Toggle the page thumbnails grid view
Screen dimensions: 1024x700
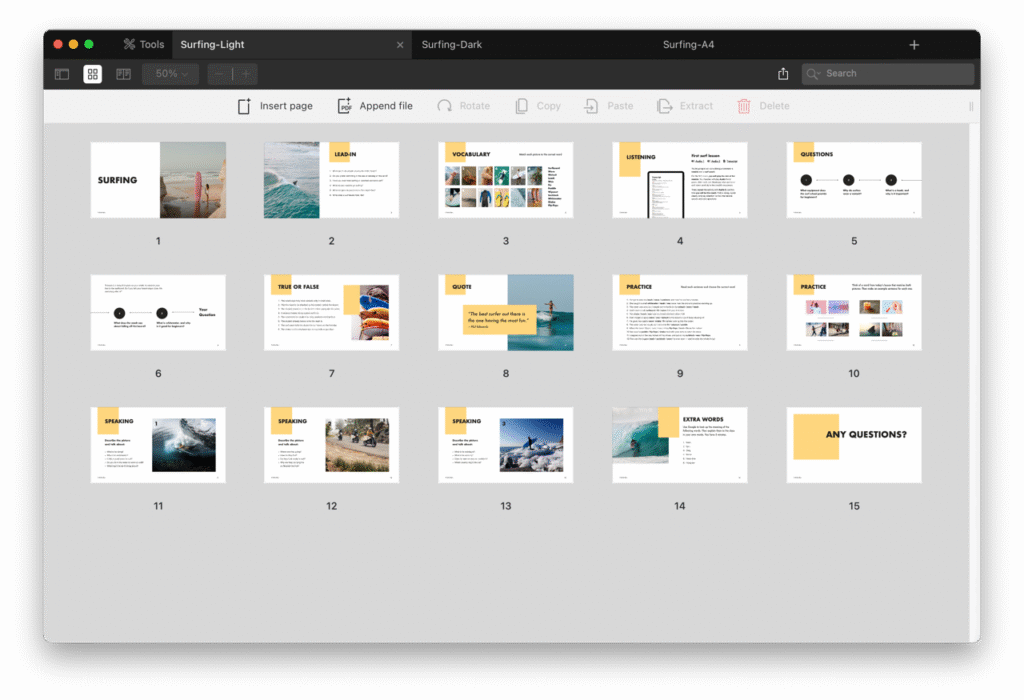tap(92, 74)
